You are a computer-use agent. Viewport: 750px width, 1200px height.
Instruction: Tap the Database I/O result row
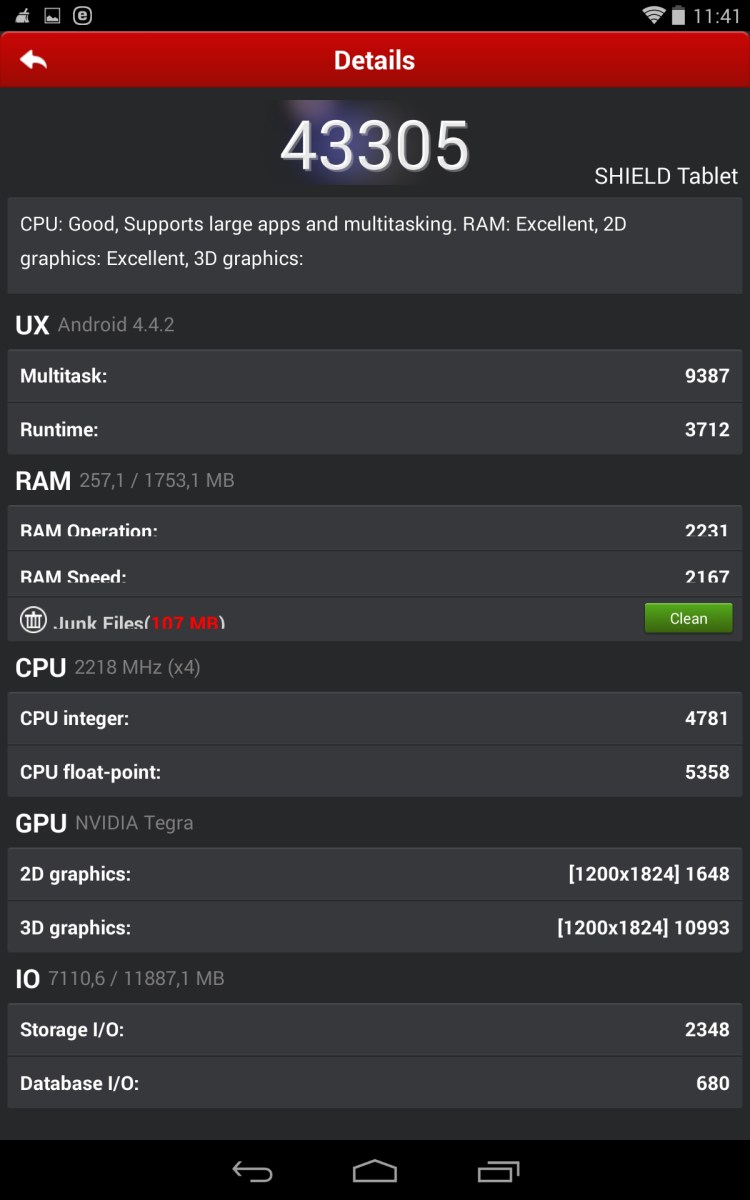[x=375, y=1083]
